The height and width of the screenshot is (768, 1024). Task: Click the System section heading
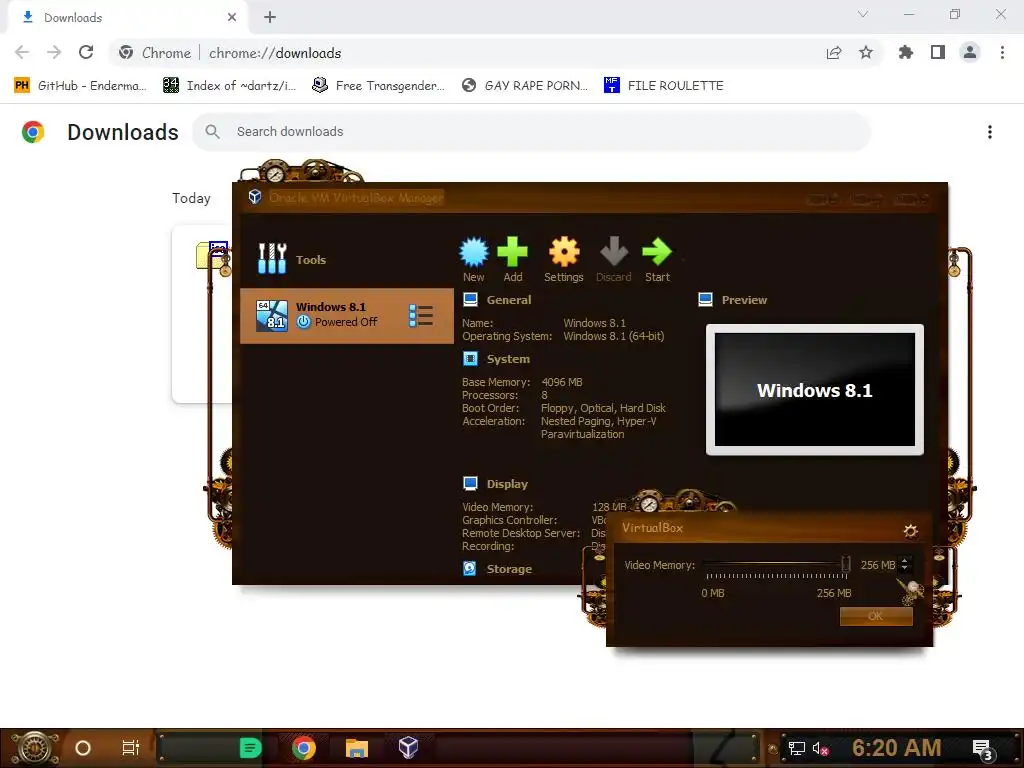click(x=508, y=359)
